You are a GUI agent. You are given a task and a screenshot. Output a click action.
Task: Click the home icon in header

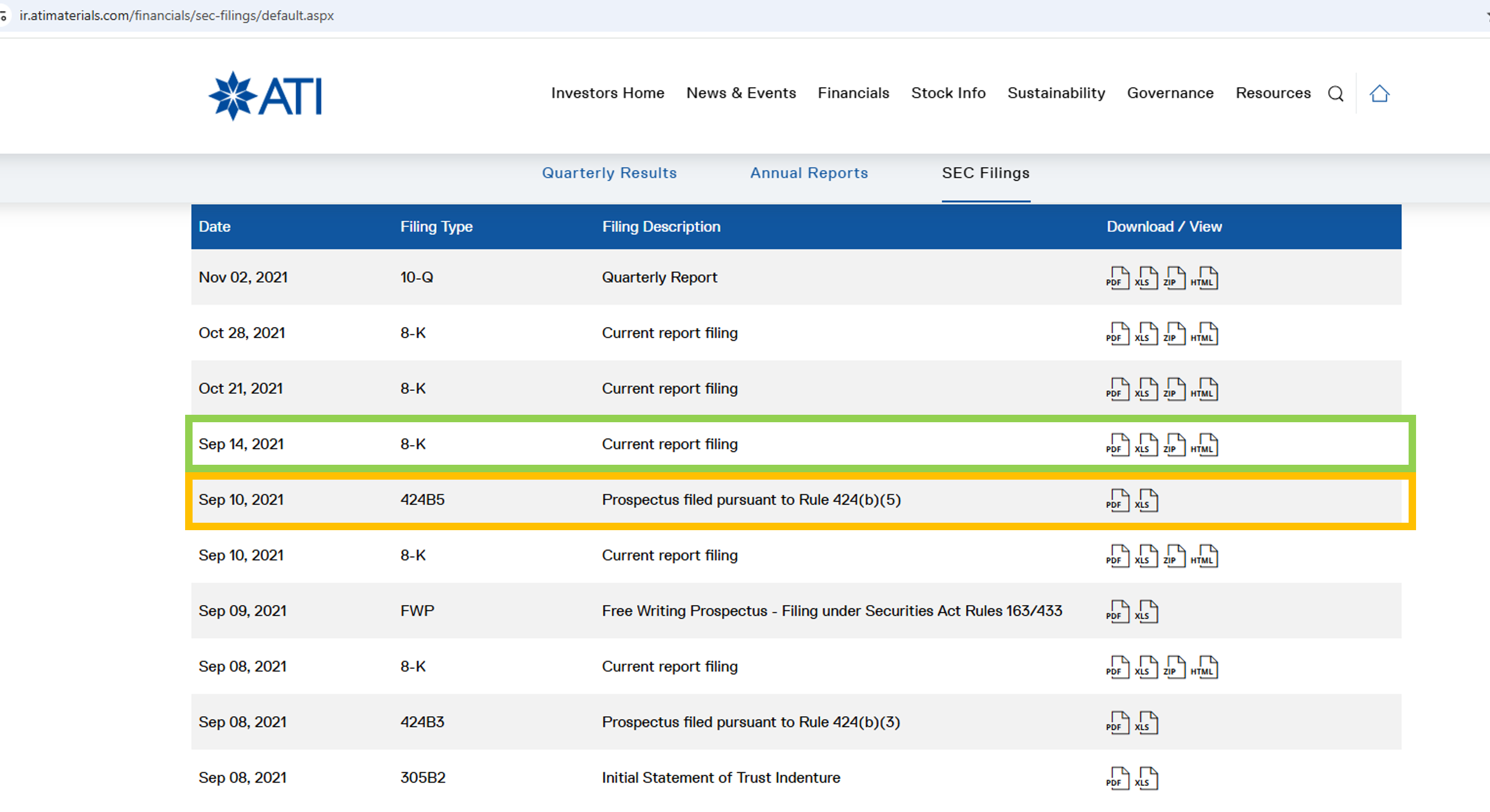point(1379,94)
